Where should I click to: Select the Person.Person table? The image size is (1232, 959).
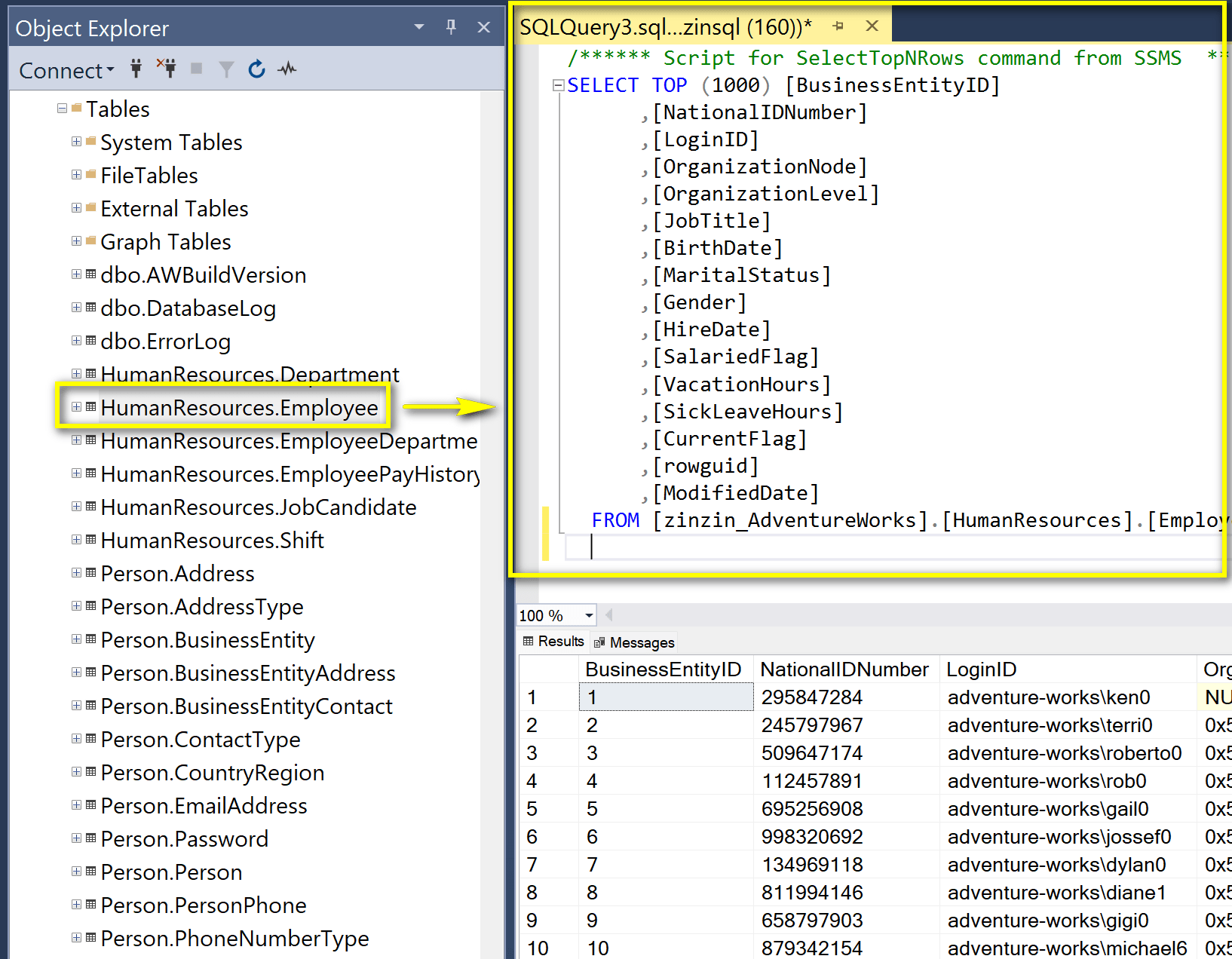172,872
